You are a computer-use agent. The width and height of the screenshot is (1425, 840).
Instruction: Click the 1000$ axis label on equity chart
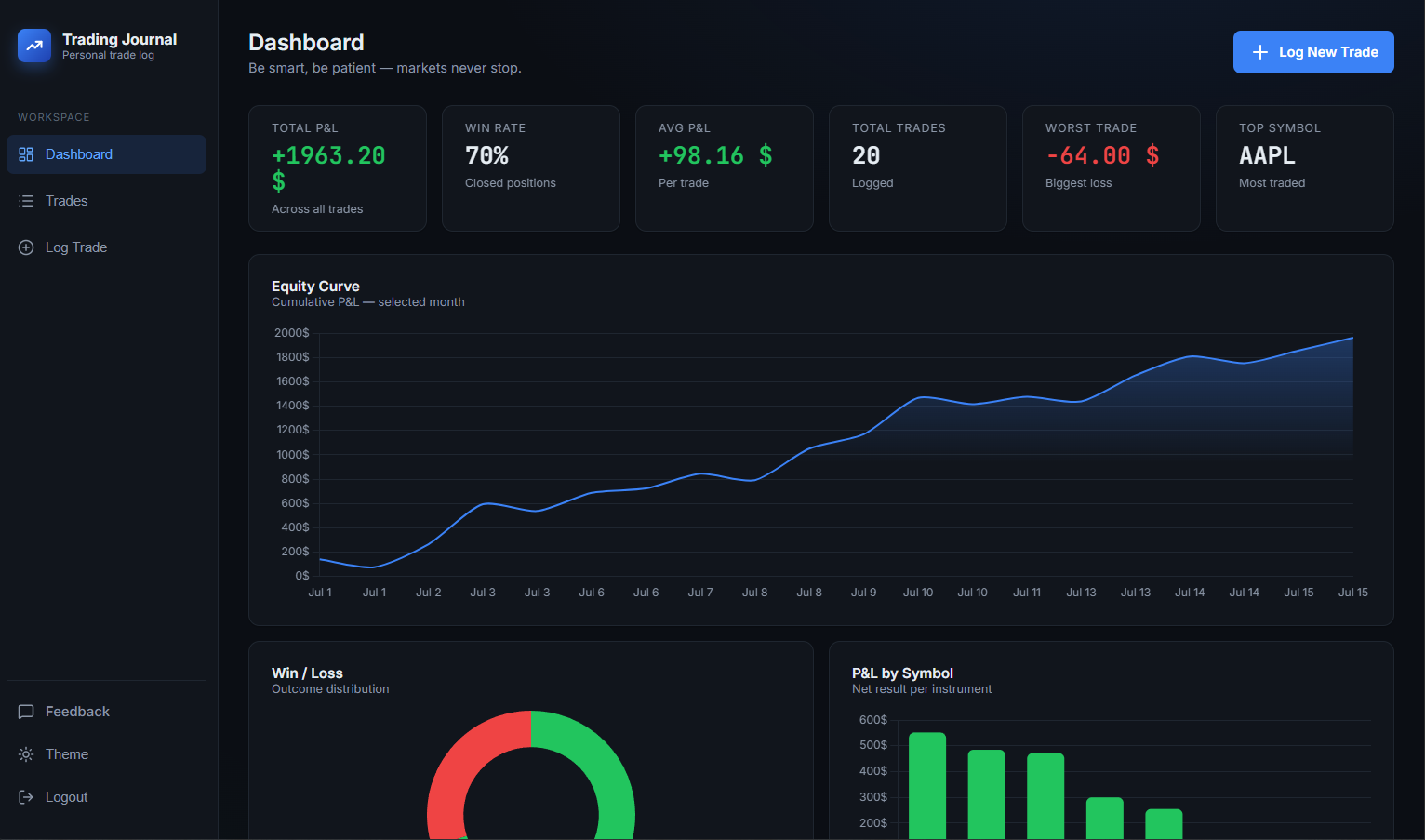[293, 455]
